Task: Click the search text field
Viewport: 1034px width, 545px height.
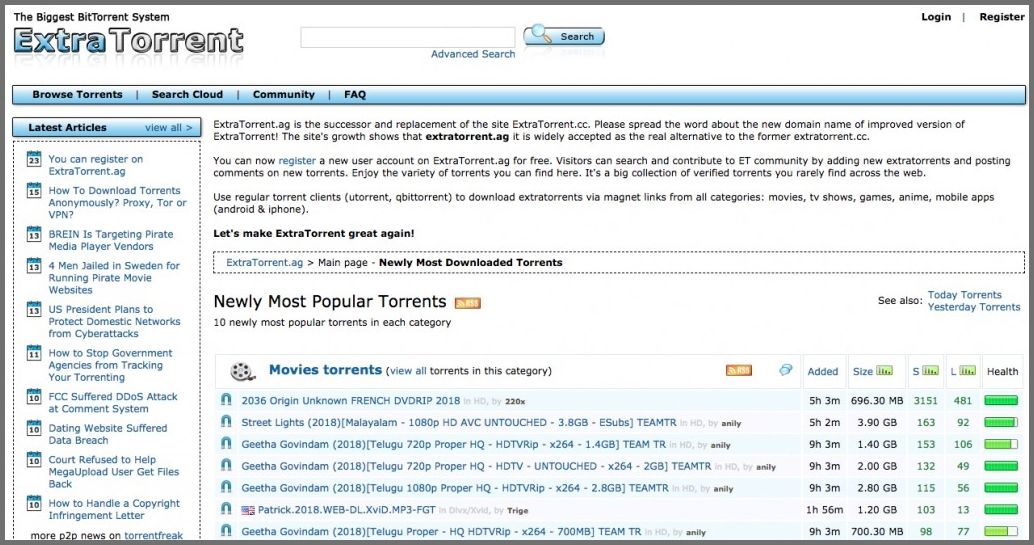Action: [408, 37]
